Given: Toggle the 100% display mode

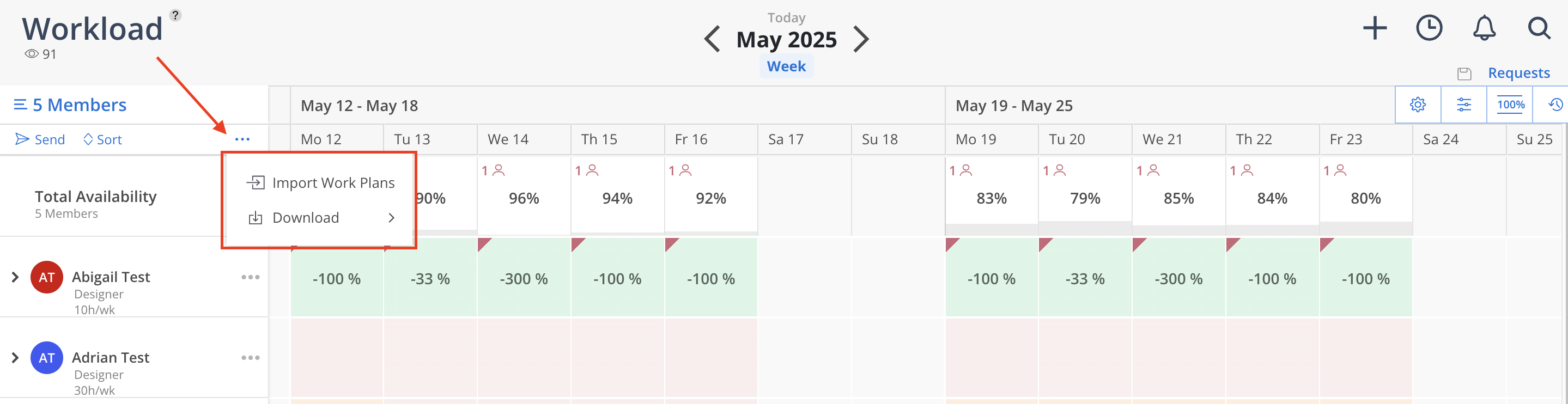Looking at the screenshot, I should (1510, 105).
